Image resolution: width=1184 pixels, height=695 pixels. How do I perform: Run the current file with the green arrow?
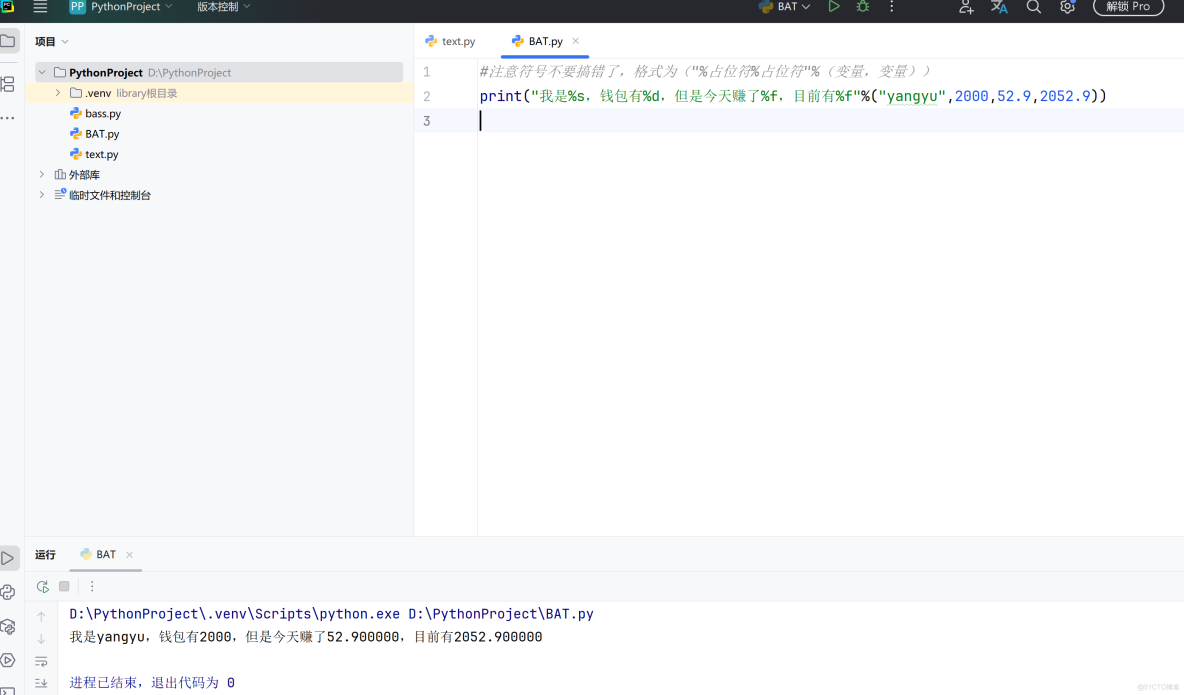tap(834, 7)
